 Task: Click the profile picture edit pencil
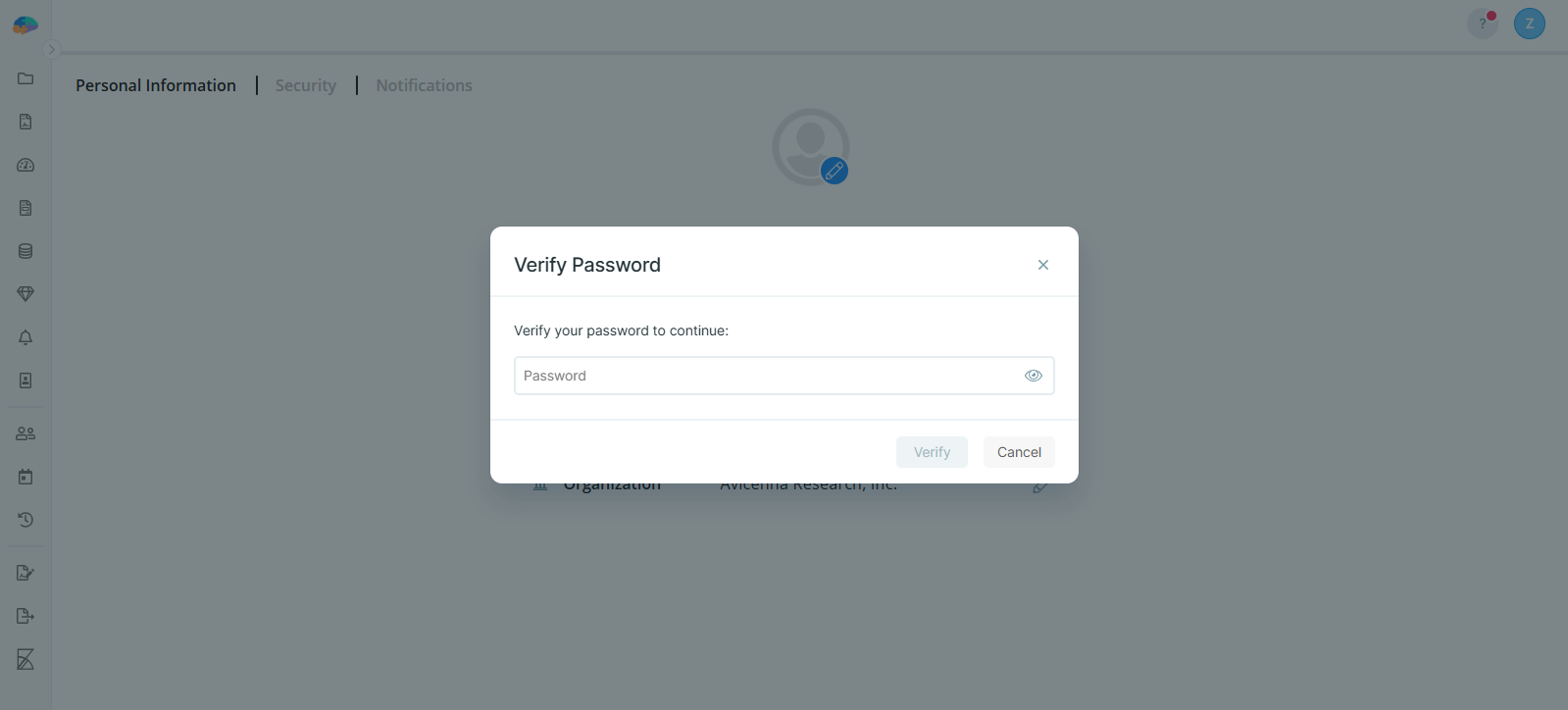(x=835, y=171)
